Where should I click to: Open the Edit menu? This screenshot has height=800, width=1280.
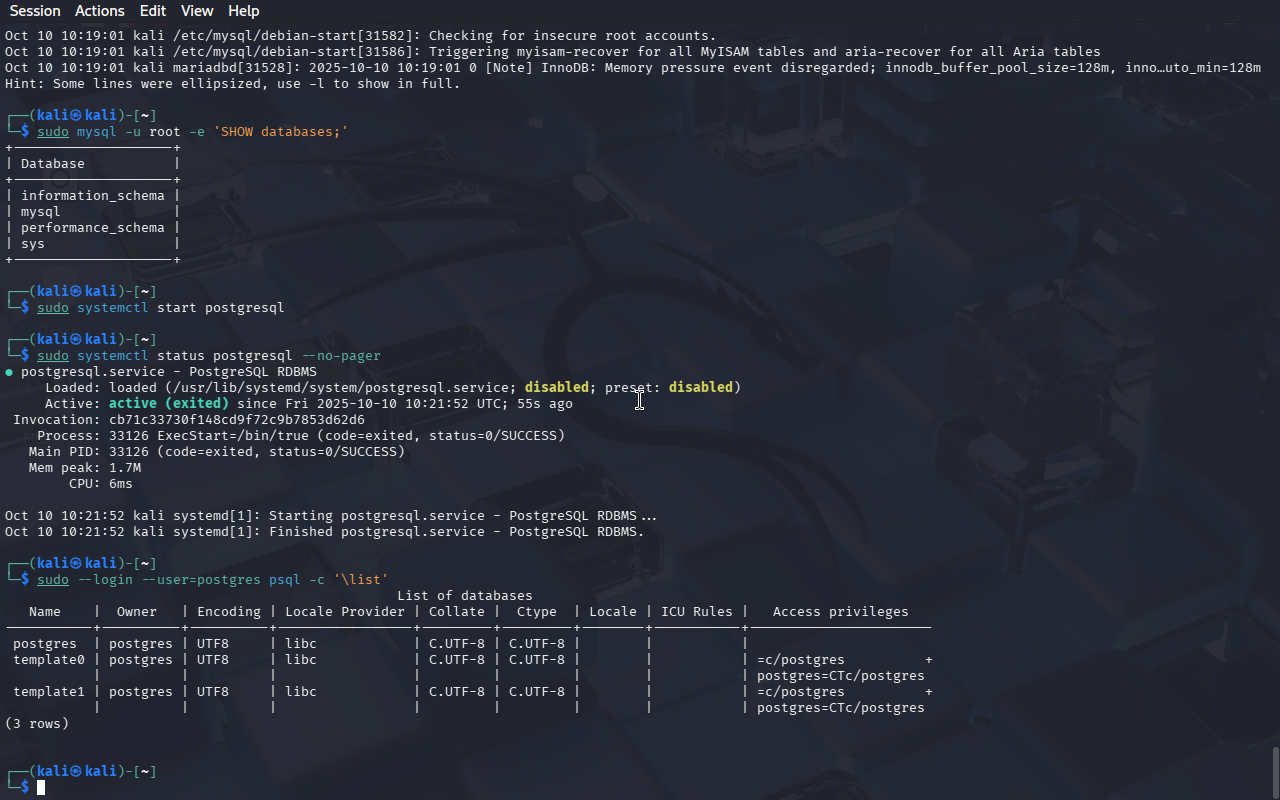click(x=153, y=11)
